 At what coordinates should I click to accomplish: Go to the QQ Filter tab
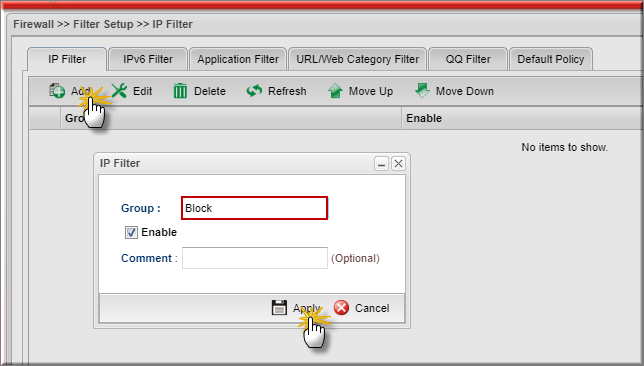coord(468,59)
